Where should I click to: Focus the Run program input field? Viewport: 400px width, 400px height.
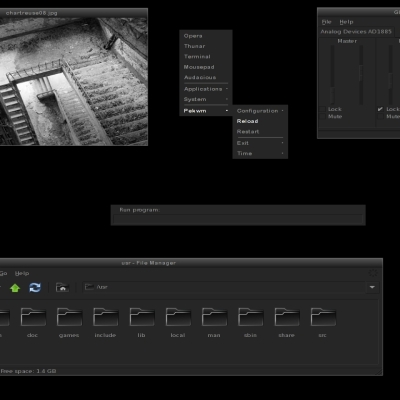(x=238, y=219)
